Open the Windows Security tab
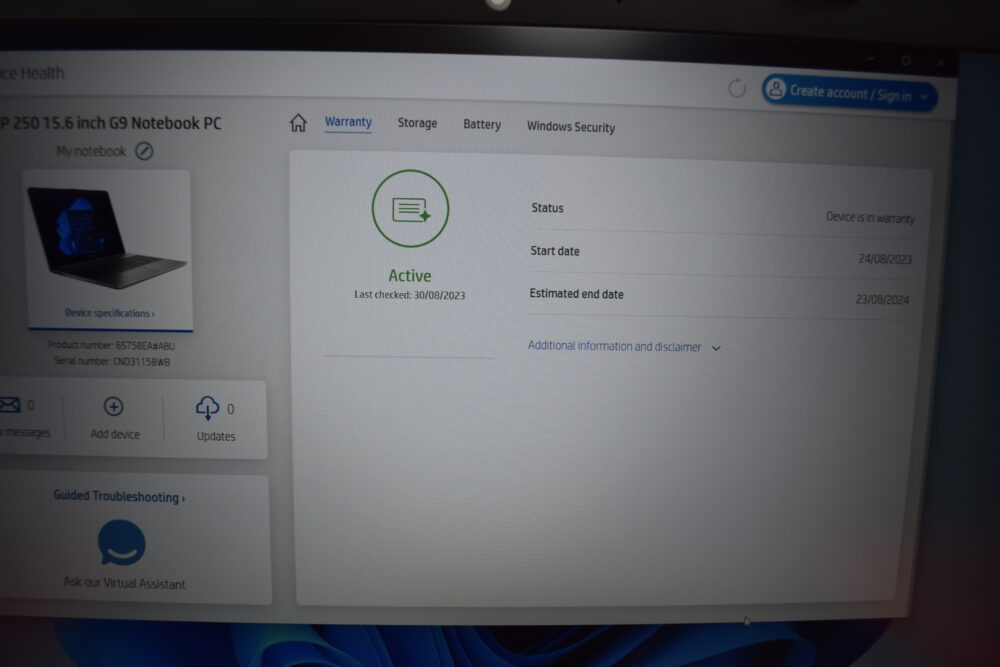Image resolution: width=1000 pixels, height=667 pixels. [x=571, y=127]
